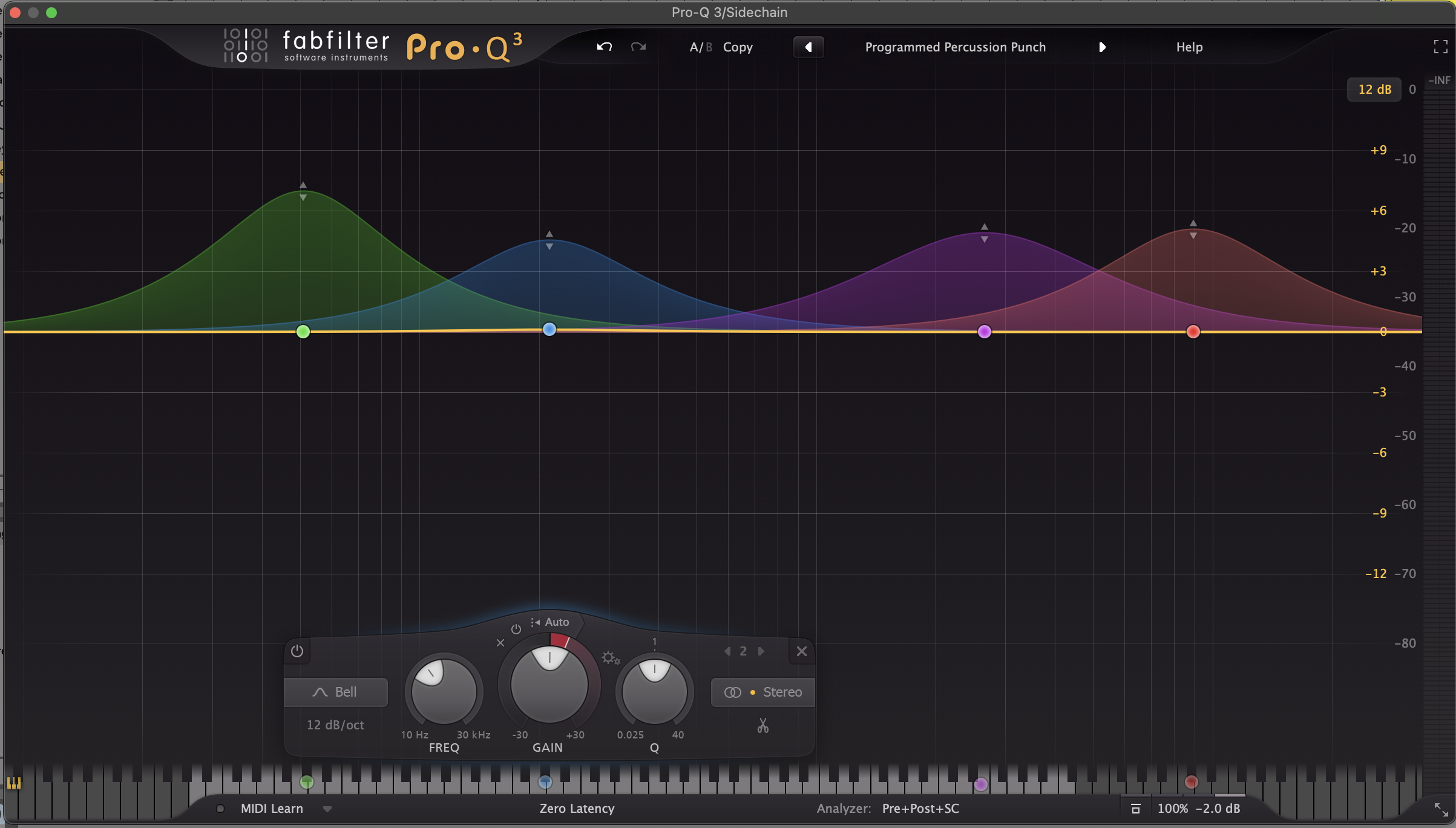
Task: Open the Bell filter shape dropdown
Action: (336, 692)
